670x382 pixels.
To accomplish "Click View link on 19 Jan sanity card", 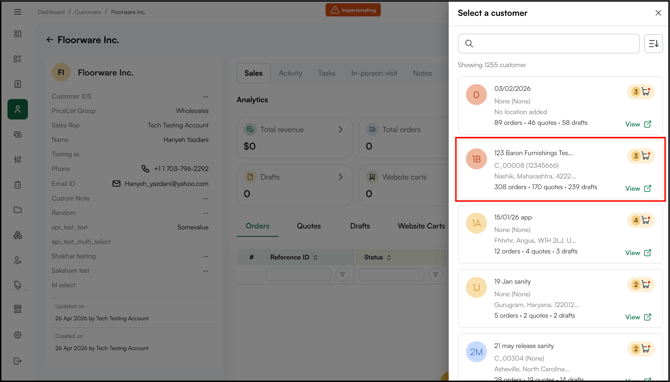I will pyautogui.click(x=638, y=317).
